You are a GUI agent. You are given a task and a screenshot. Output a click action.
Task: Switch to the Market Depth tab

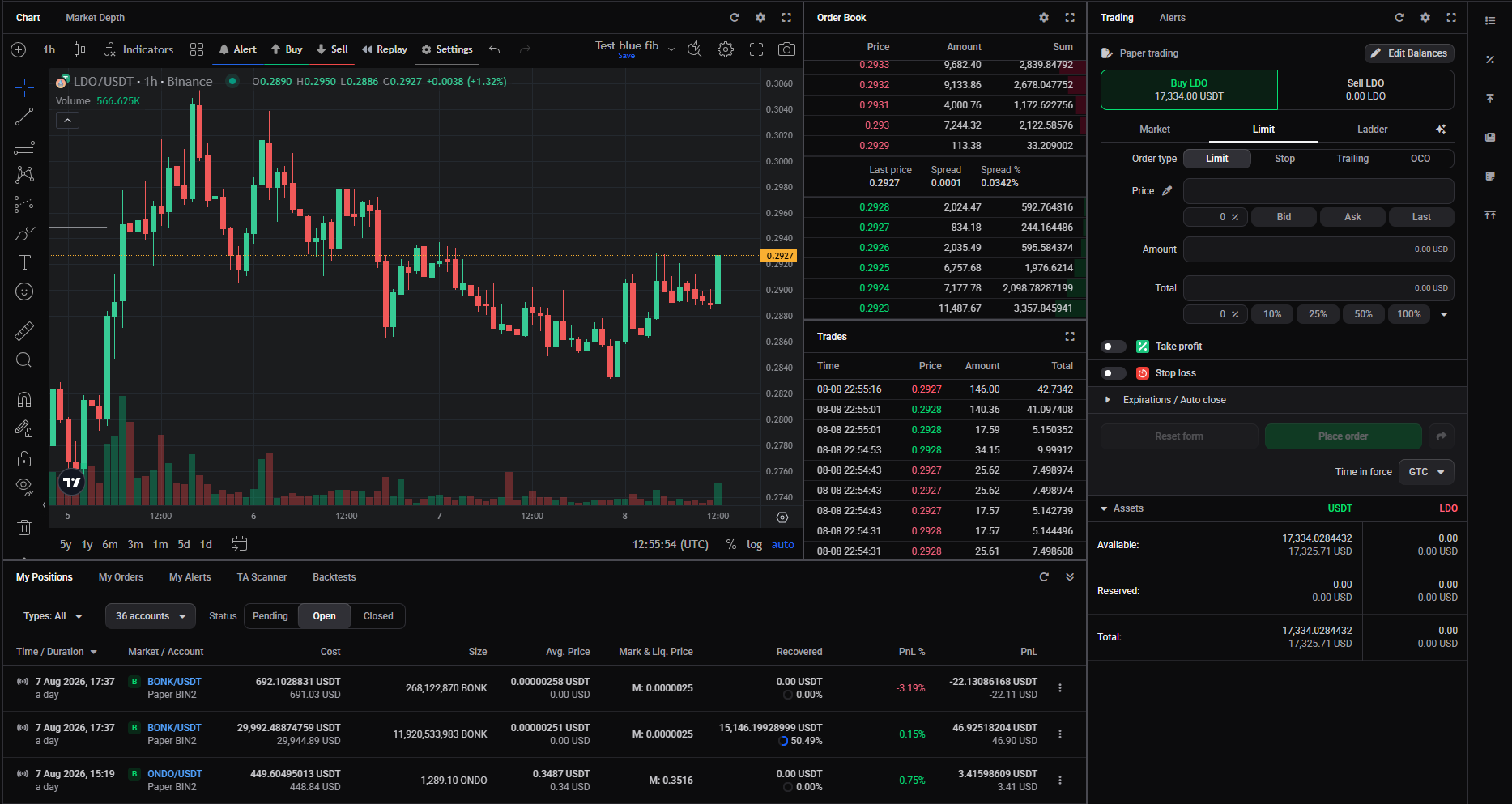pyautogui.click(x=96, y=17)
